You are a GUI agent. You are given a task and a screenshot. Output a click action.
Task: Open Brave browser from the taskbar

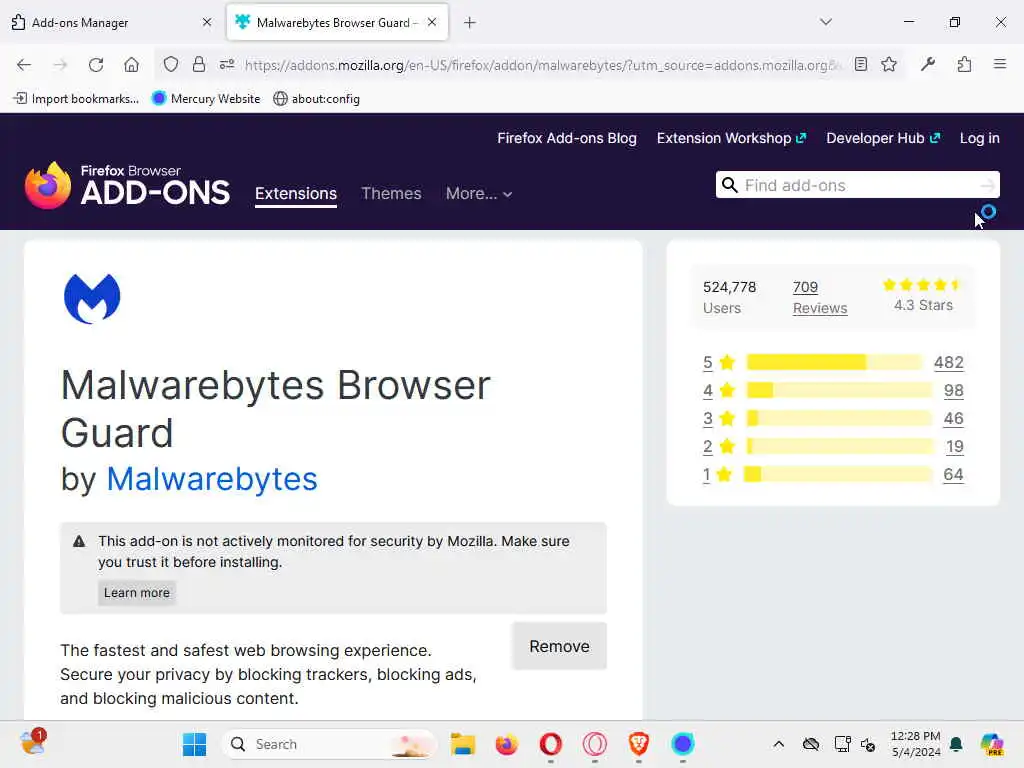[639, 744]
